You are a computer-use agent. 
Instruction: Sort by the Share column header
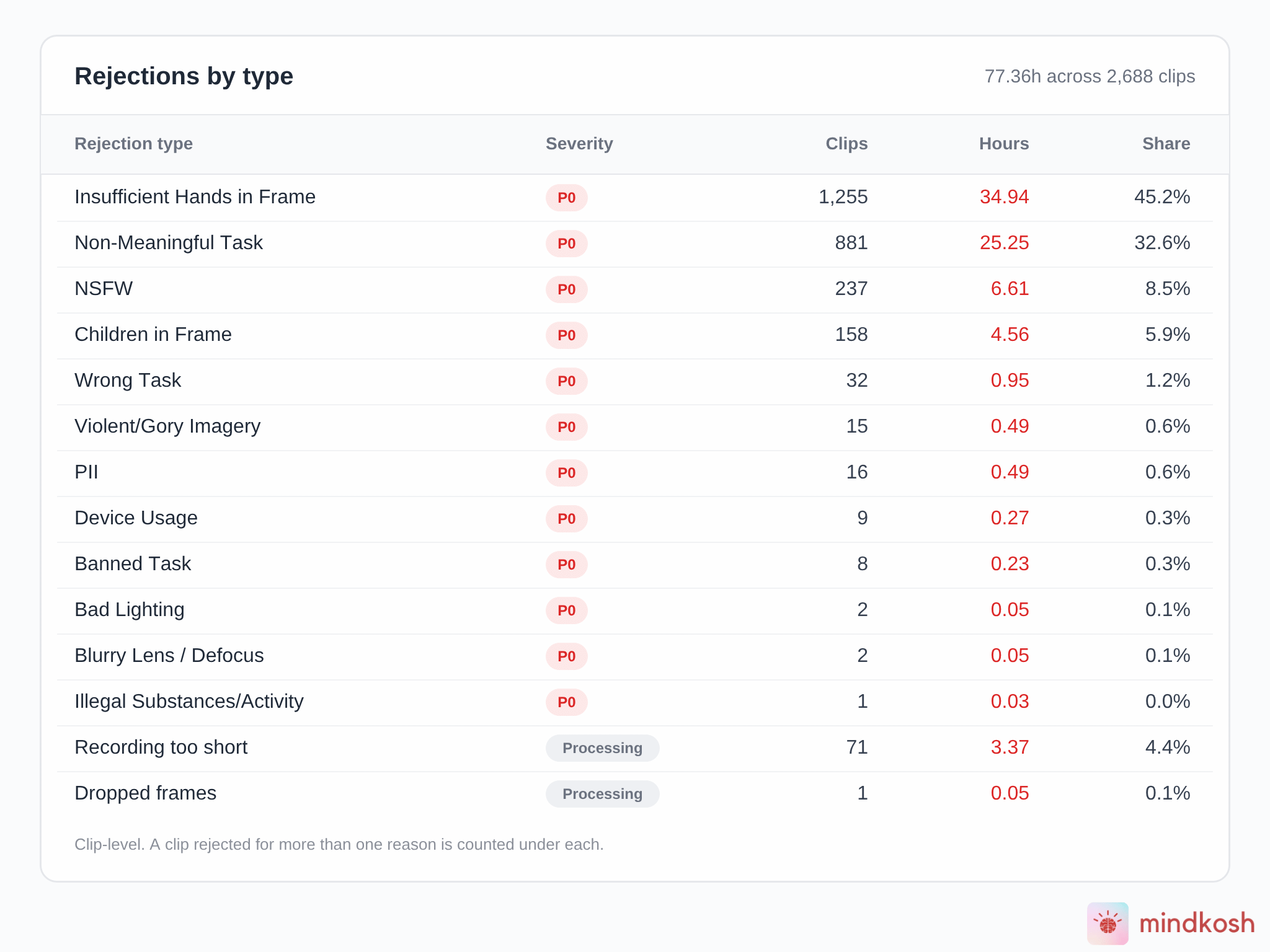(1166, 144)
